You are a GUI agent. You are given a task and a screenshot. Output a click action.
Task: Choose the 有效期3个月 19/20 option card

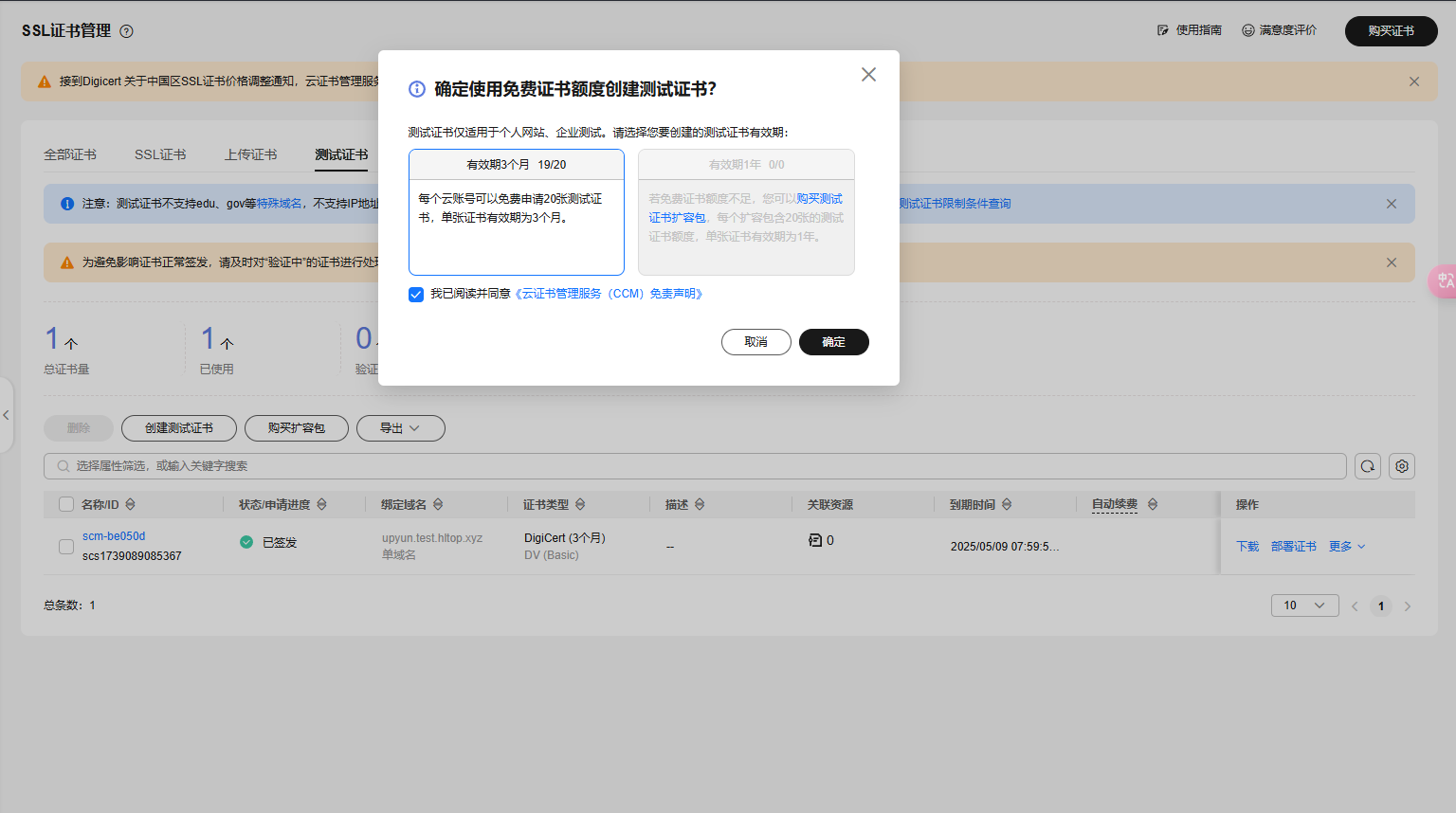pos(517,212)
